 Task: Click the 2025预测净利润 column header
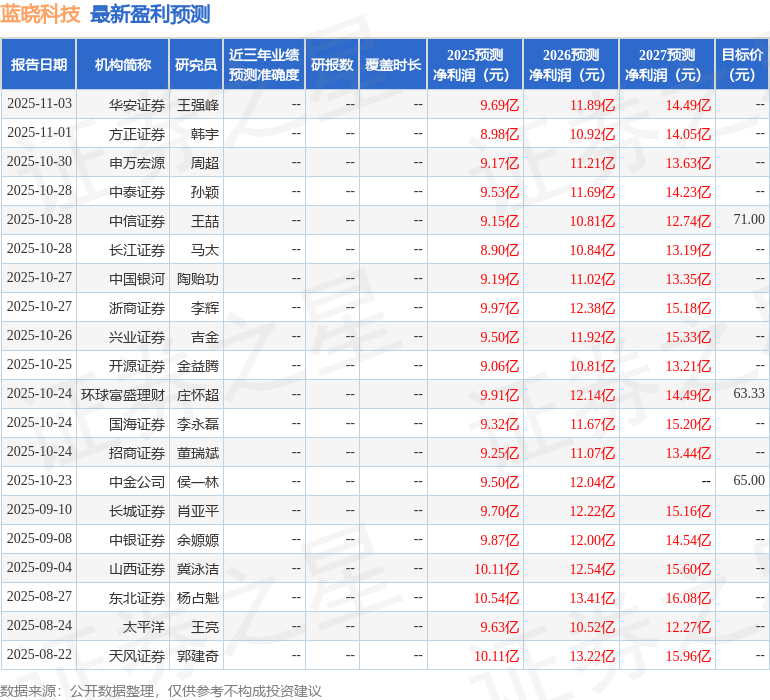click(475, 65)
